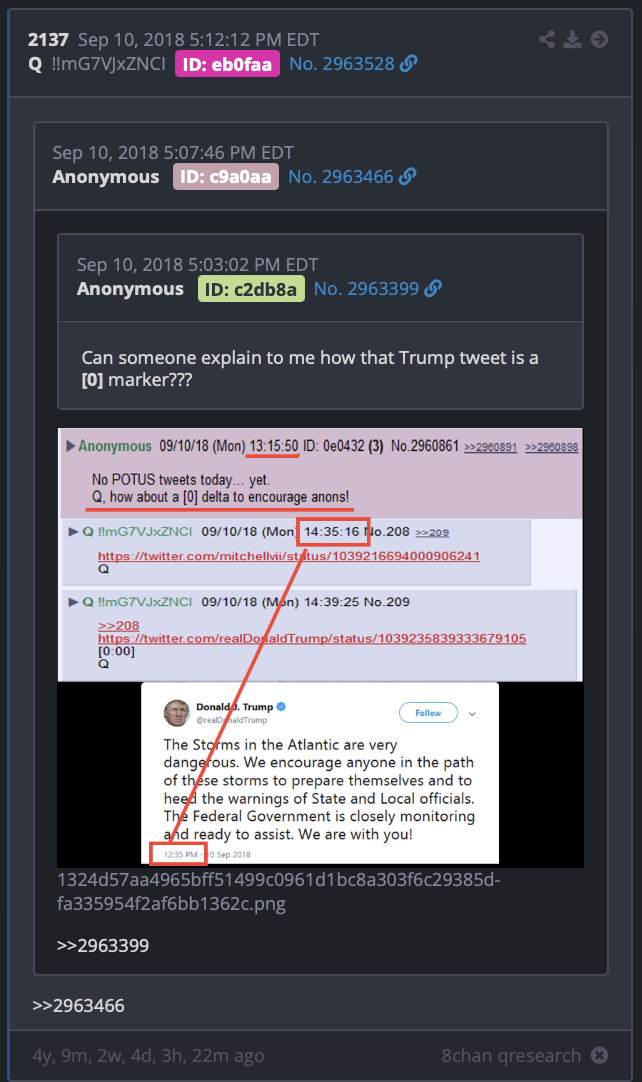The image size is (642, 1082).
Task: Open post link No. 2963399
Action: 366,288
